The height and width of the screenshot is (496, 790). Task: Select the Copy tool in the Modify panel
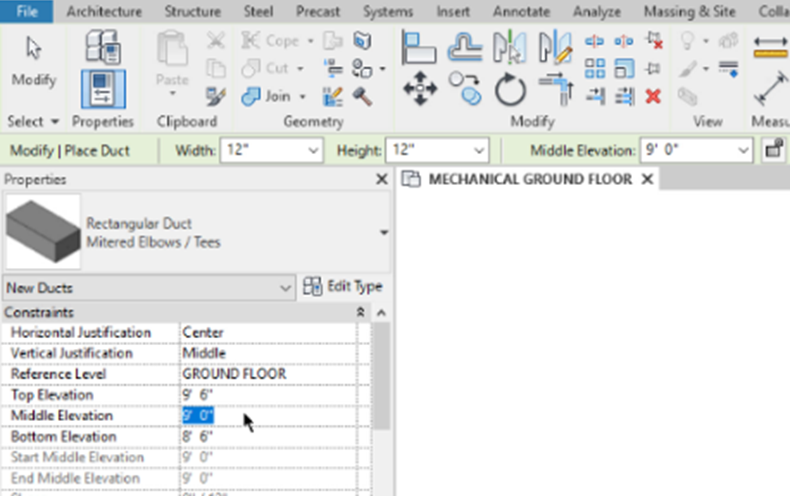point(465,89)
